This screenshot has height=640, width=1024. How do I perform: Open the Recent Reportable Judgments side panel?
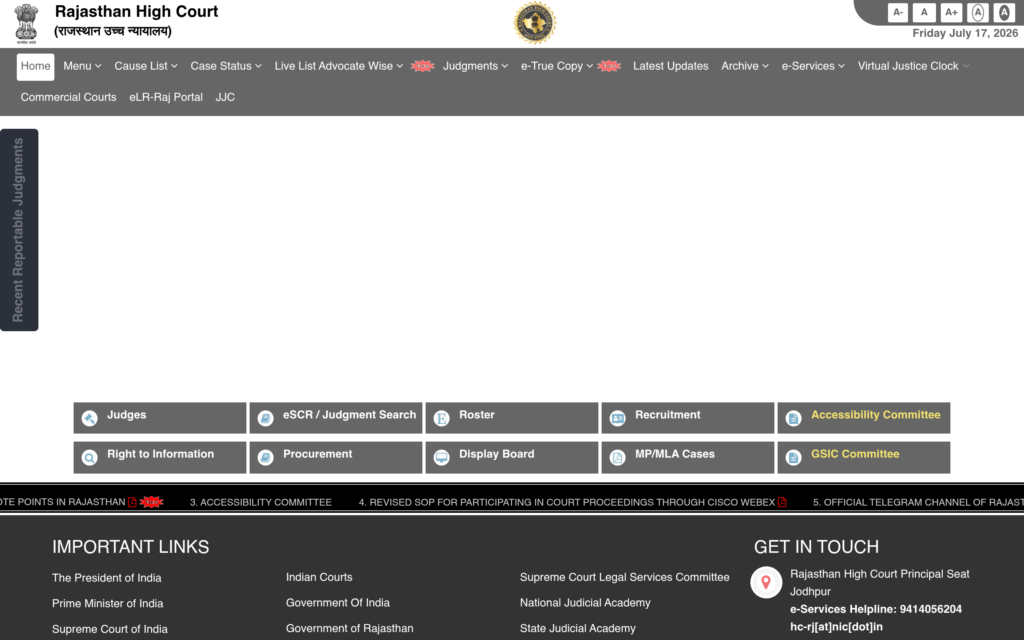19,230
